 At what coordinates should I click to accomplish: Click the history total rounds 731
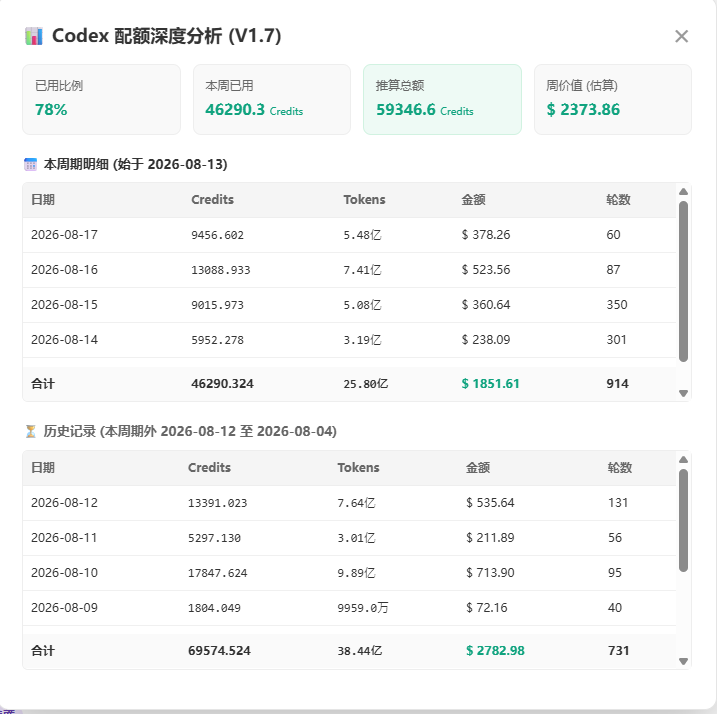click(619, 651)
